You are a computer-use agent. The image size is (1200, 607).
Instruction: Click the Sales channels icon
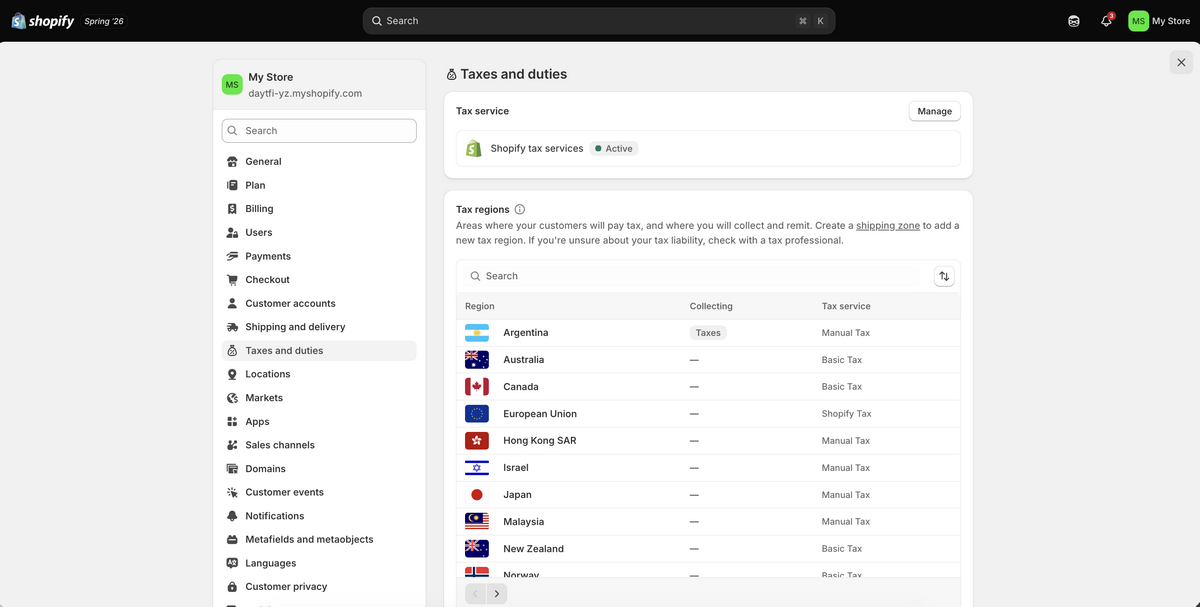click(232, 445)
